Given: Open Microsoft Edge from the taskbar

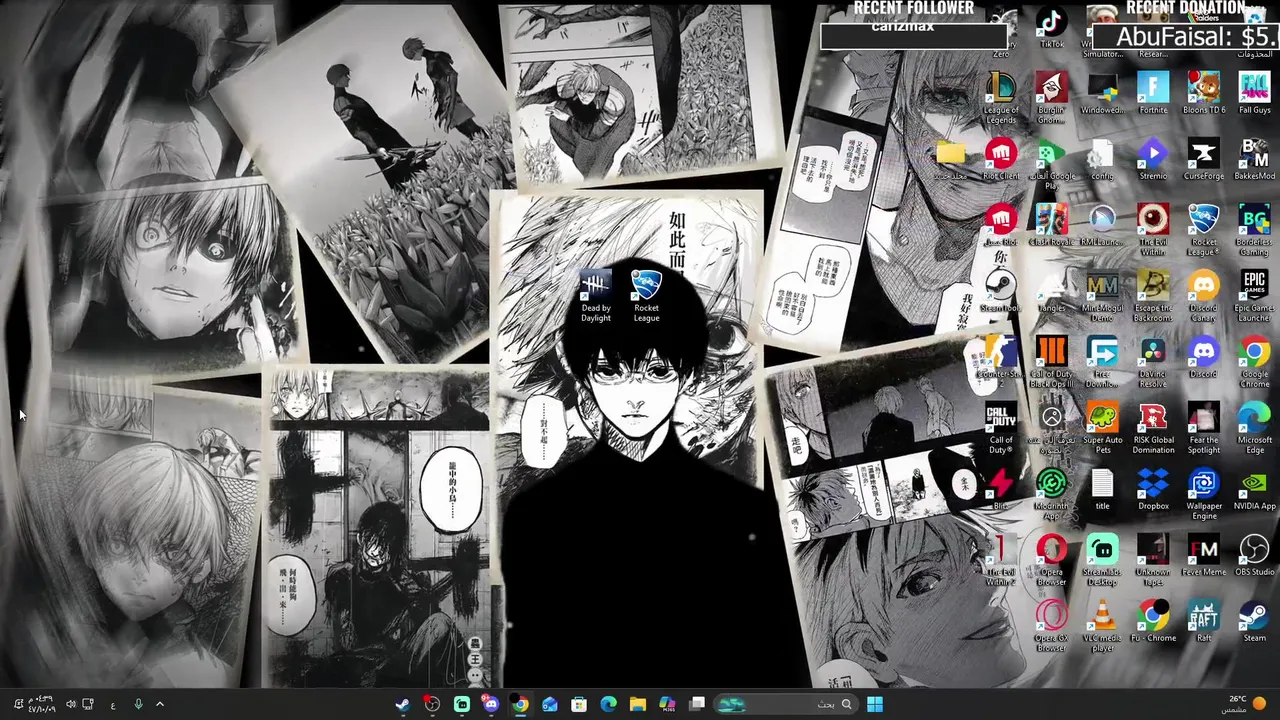Looking at the screenshot, I should (x=608, y=704).
